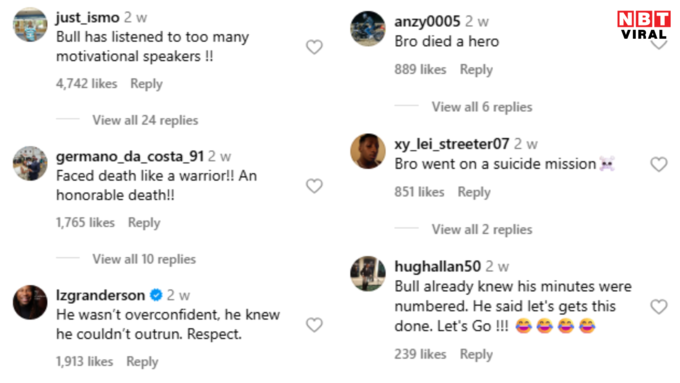This screenshot has width=680, height=383.
Task: Click lzgranderson's blue verified badge
Action: pyautogui.click(x=156, y=295)
